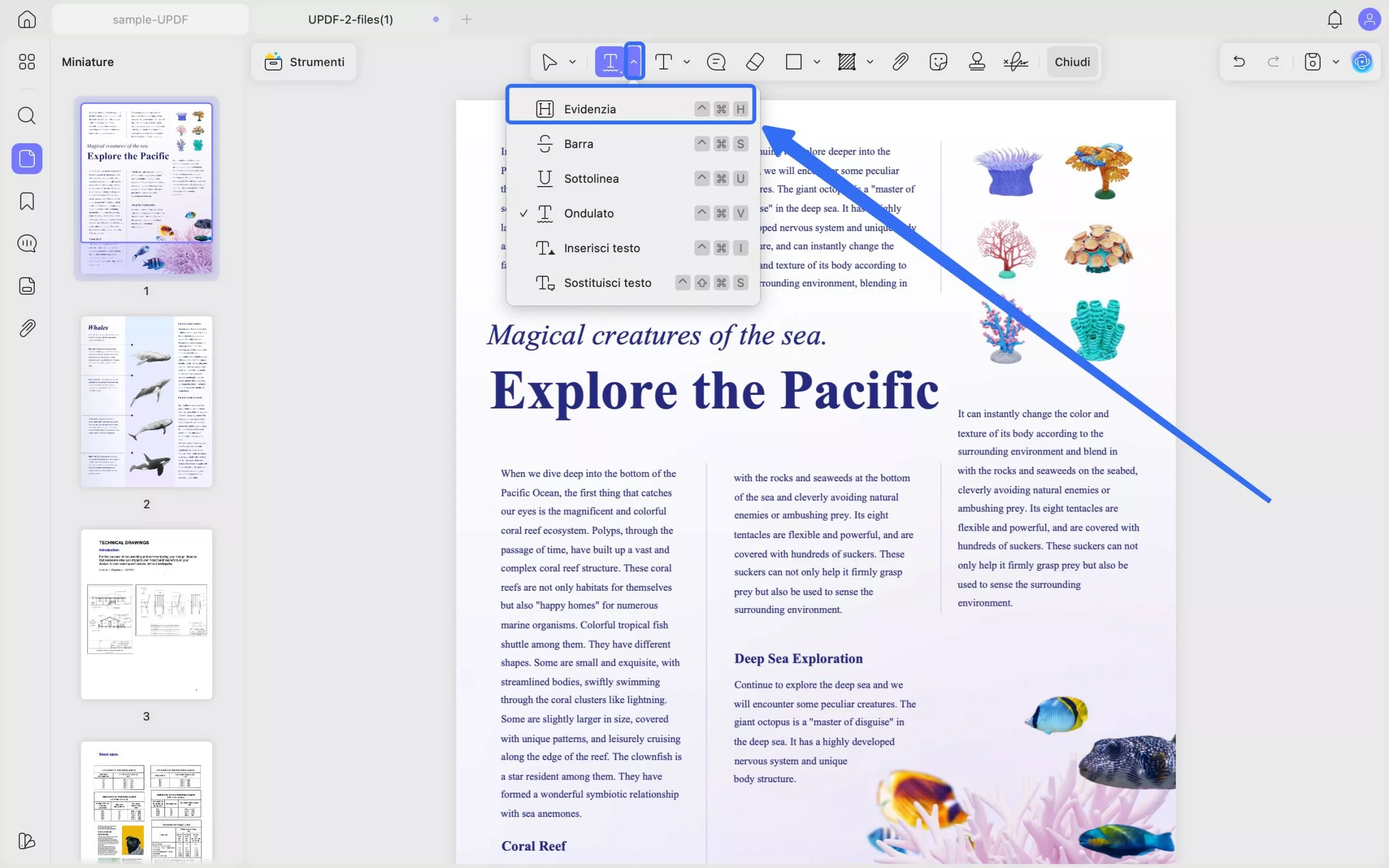
Task: Click the attachment paperclip in toolbar
Action: click(x=900, y=62)
